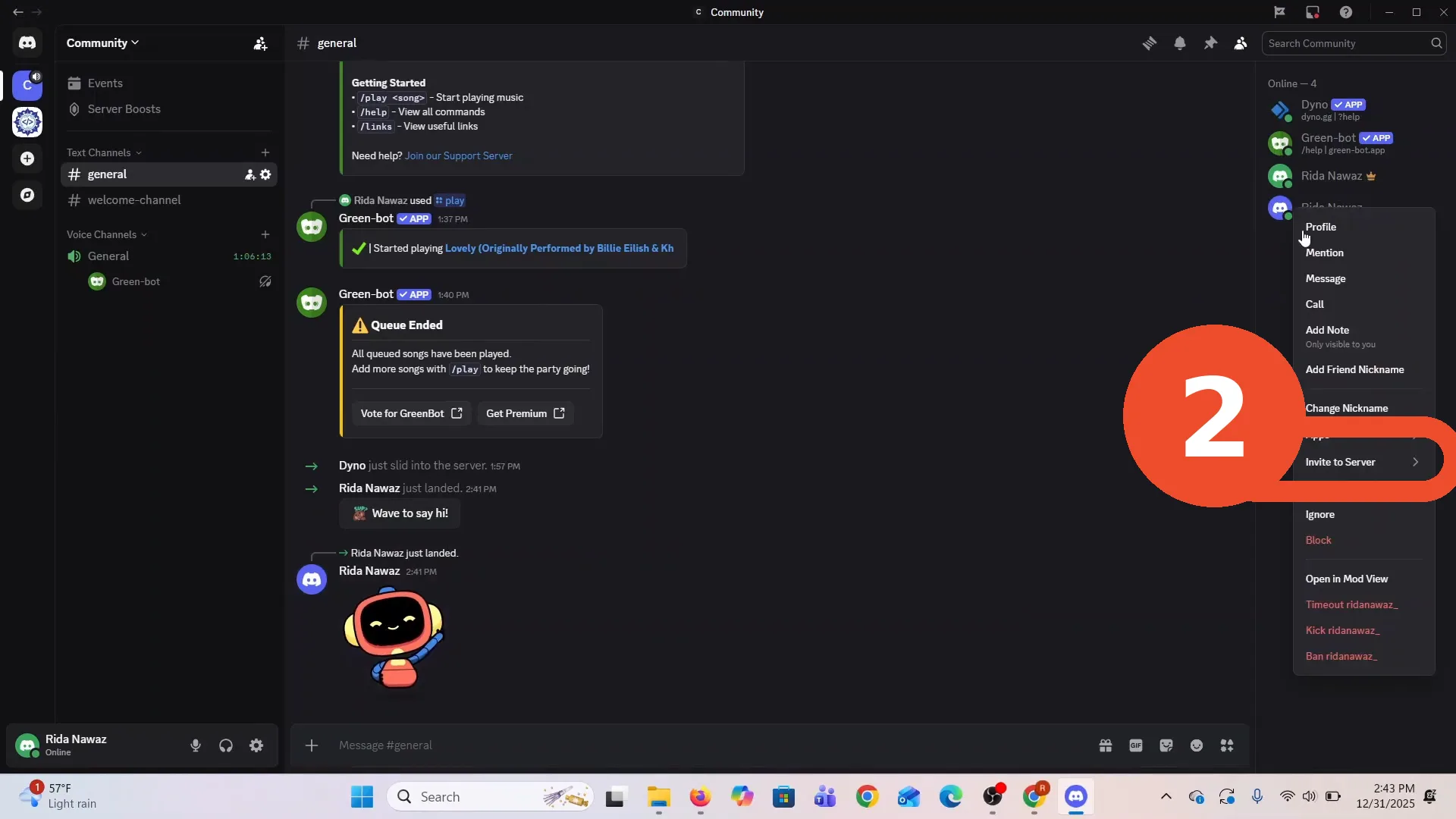Open general channel settings gear icon
This screenshot has height=819, width=1456.
pos(265,174)
